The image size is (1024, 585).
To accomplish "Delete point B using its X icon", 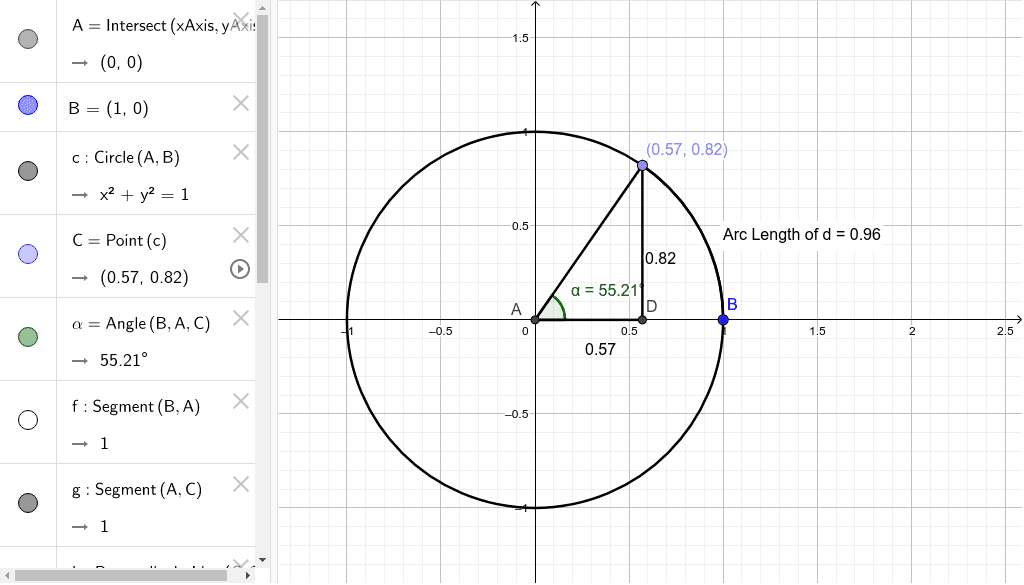I will click(x=240, y=103).
